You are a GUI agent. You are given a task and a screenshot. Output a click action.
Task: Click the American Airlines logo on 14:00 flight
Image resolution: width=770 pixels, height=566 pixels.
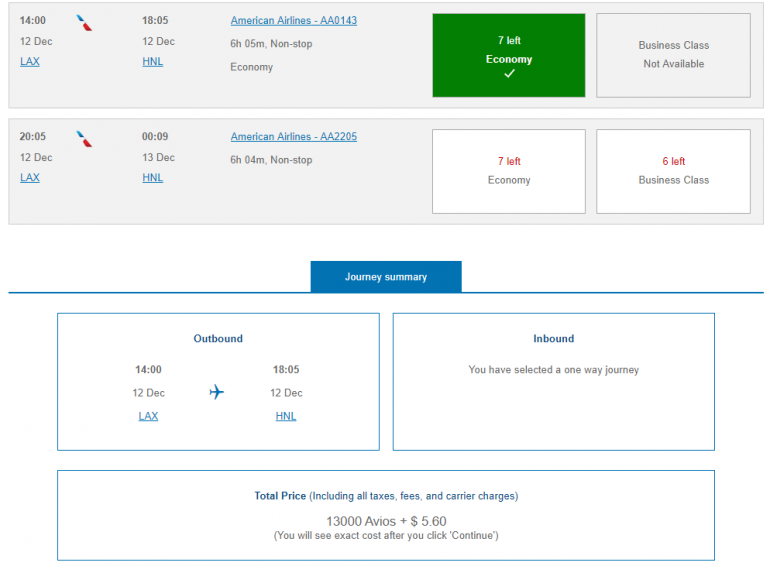[85, 22]
